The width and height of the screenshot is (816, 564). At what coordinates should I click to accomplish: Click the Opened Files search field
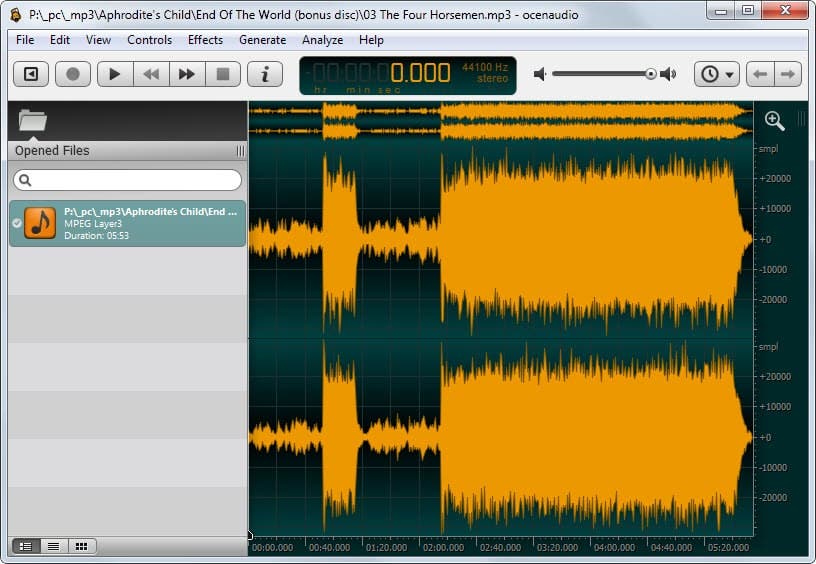click(127, 180)
